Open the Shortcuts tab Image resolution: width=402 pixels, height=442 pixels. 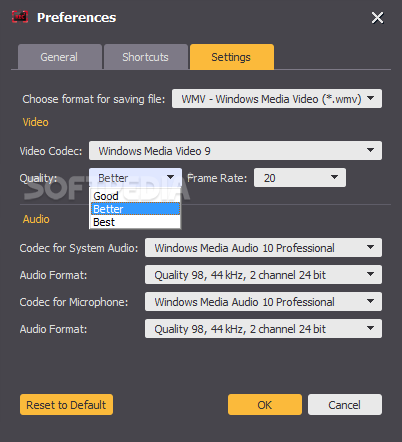pyautogui.click(x=146, y=57)
